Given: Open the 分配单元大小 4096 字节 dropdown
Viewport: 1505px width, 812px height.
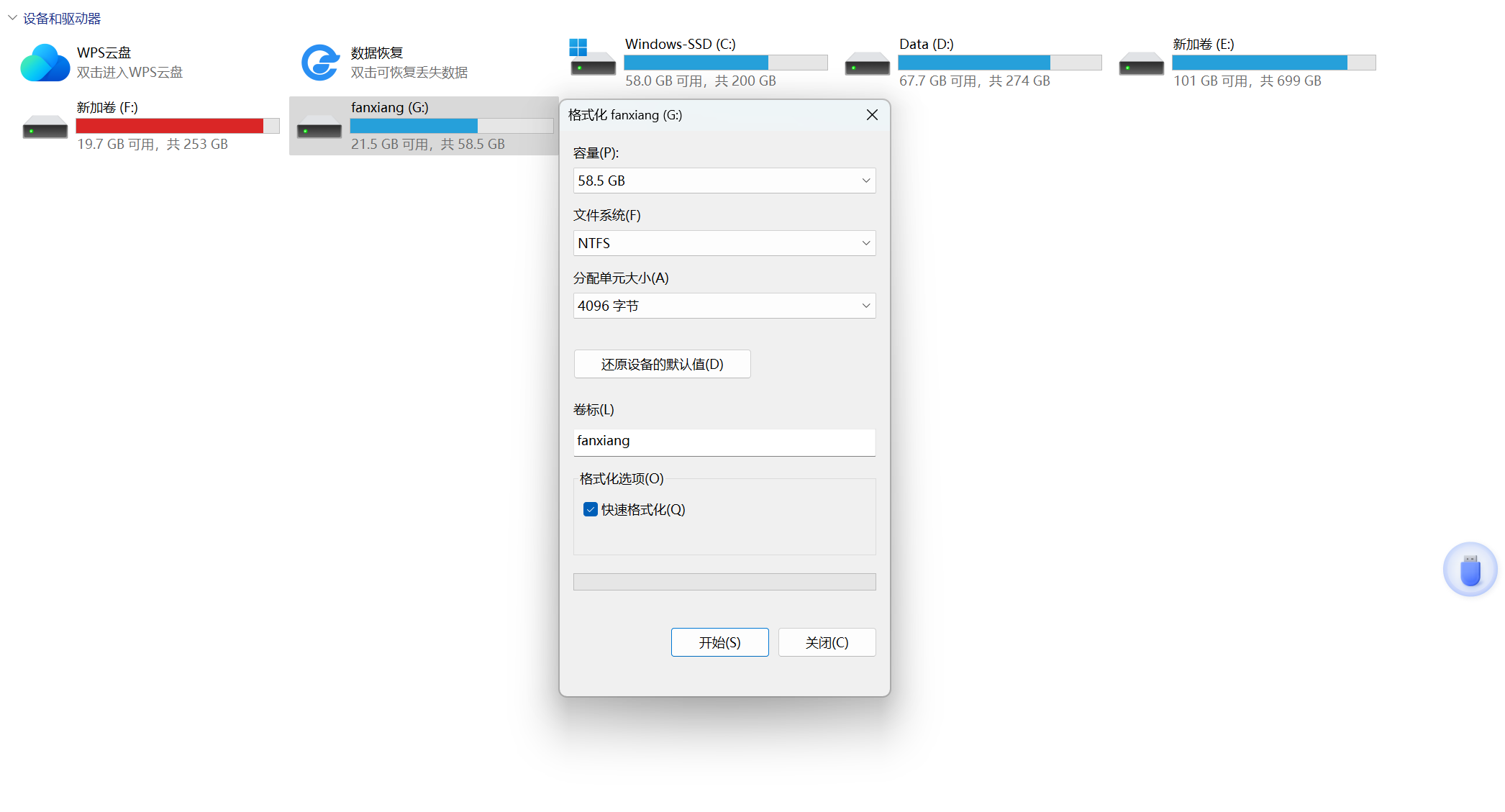Looking at the screenshot, I should coord(724,306).
